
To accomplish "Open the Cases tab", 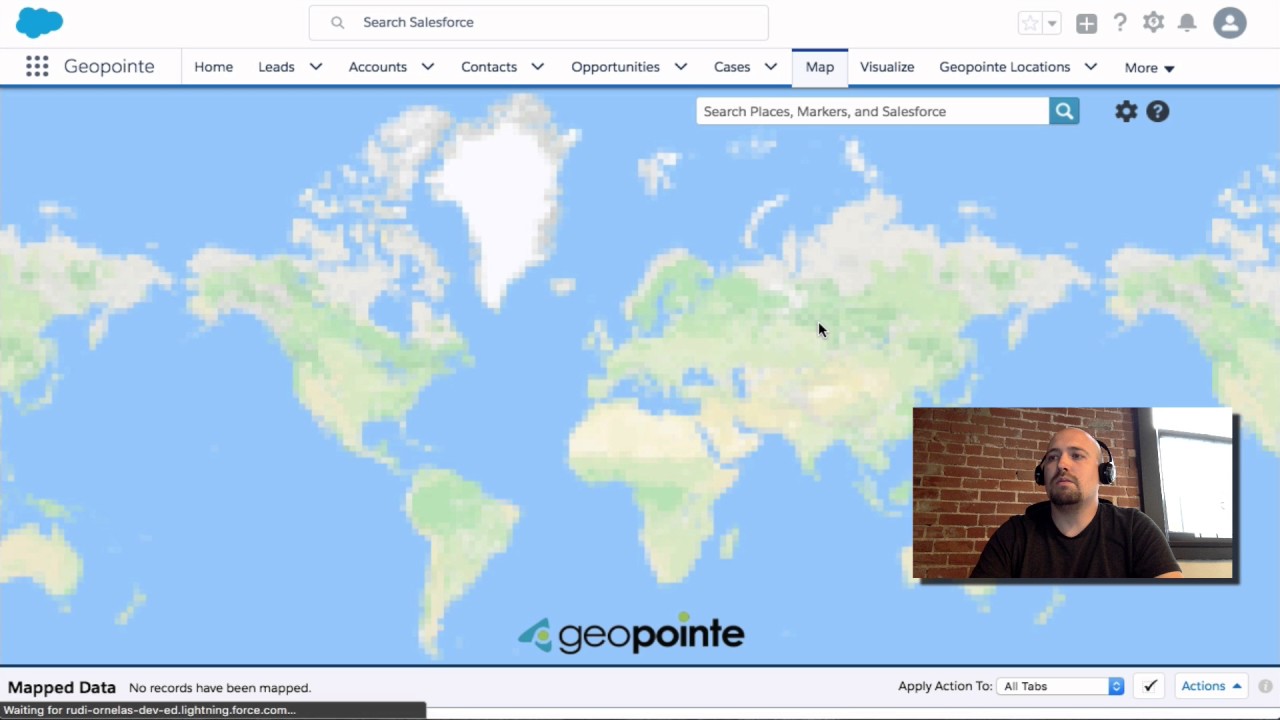I will pos(732,67).
